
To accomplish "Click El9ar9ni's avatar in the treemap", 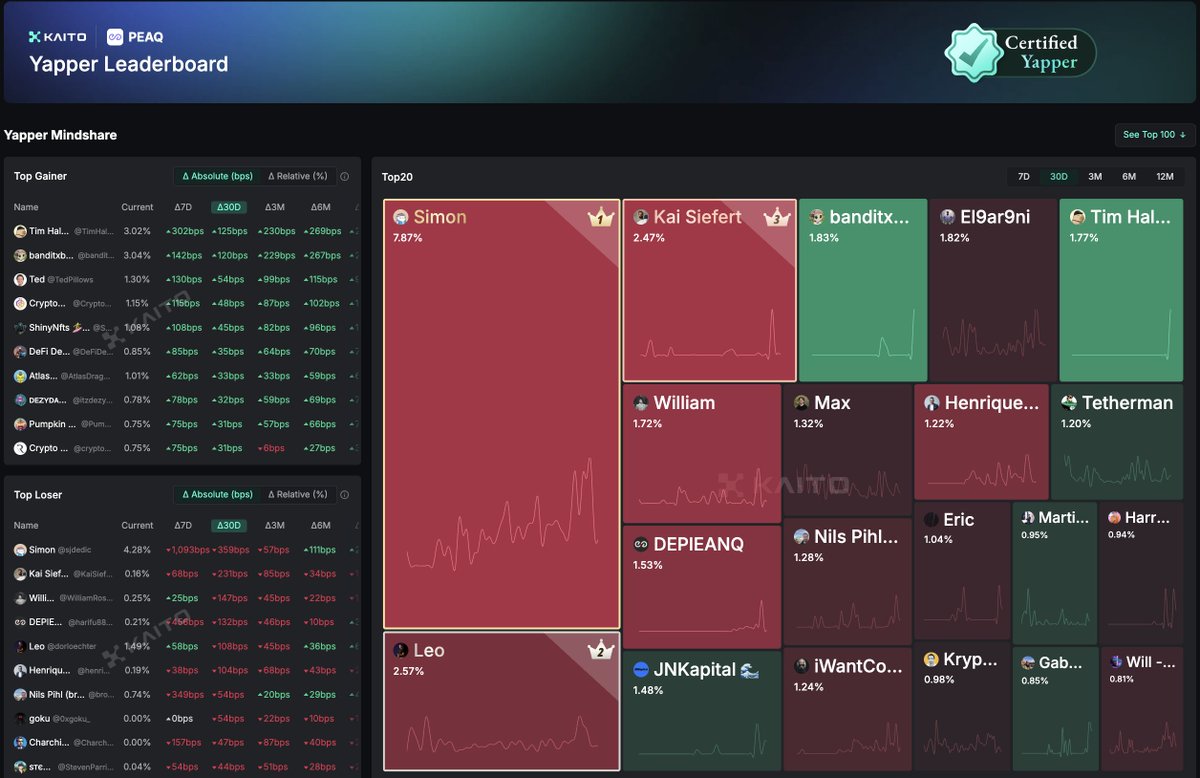I will click(x=948, y=217).
